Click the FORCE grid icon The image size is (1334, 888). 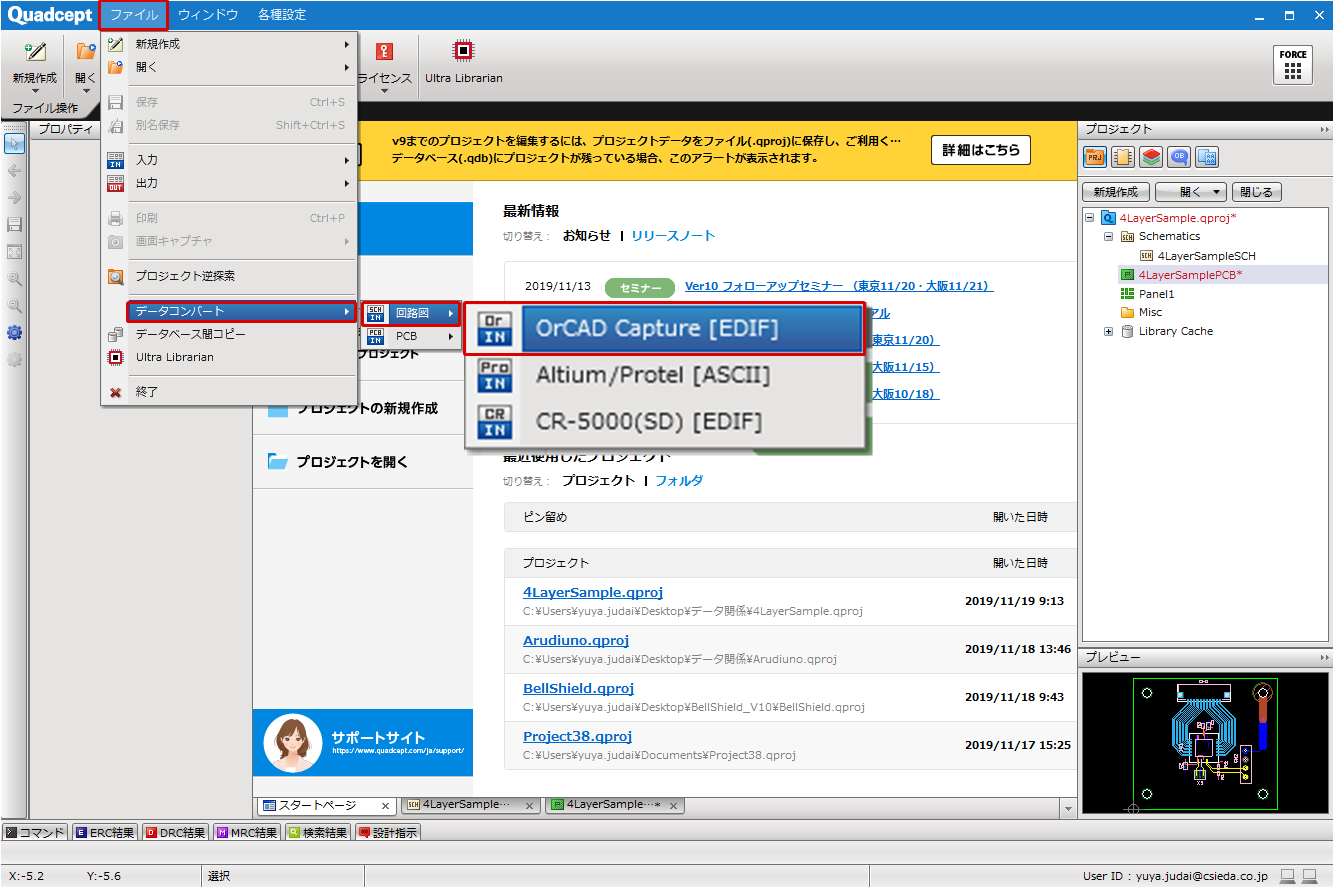click(x=1292, y=65)
